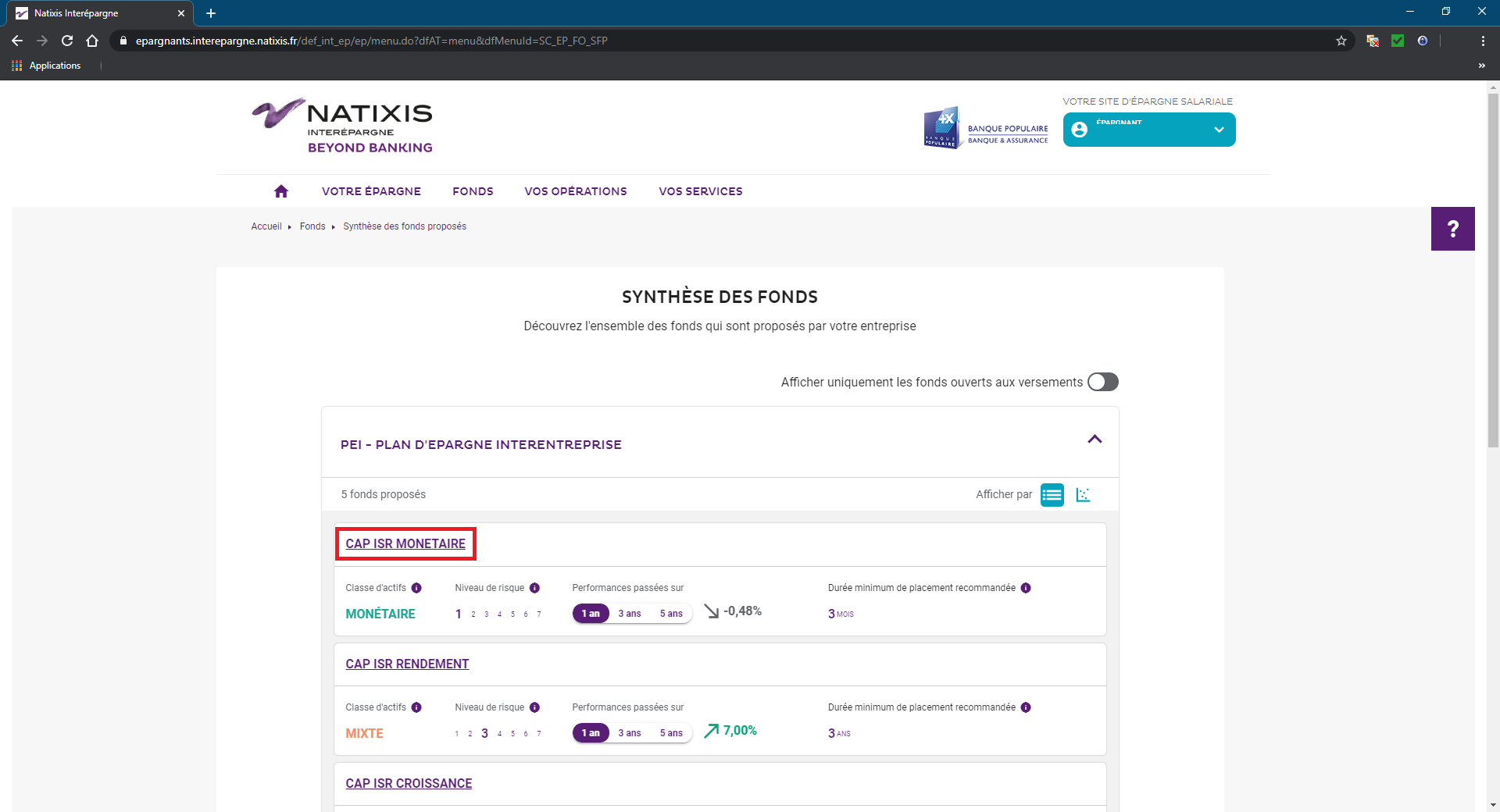
Task: Select 5 ans performance for CAP ISR RENDEMENT
Action: [671, 733]
